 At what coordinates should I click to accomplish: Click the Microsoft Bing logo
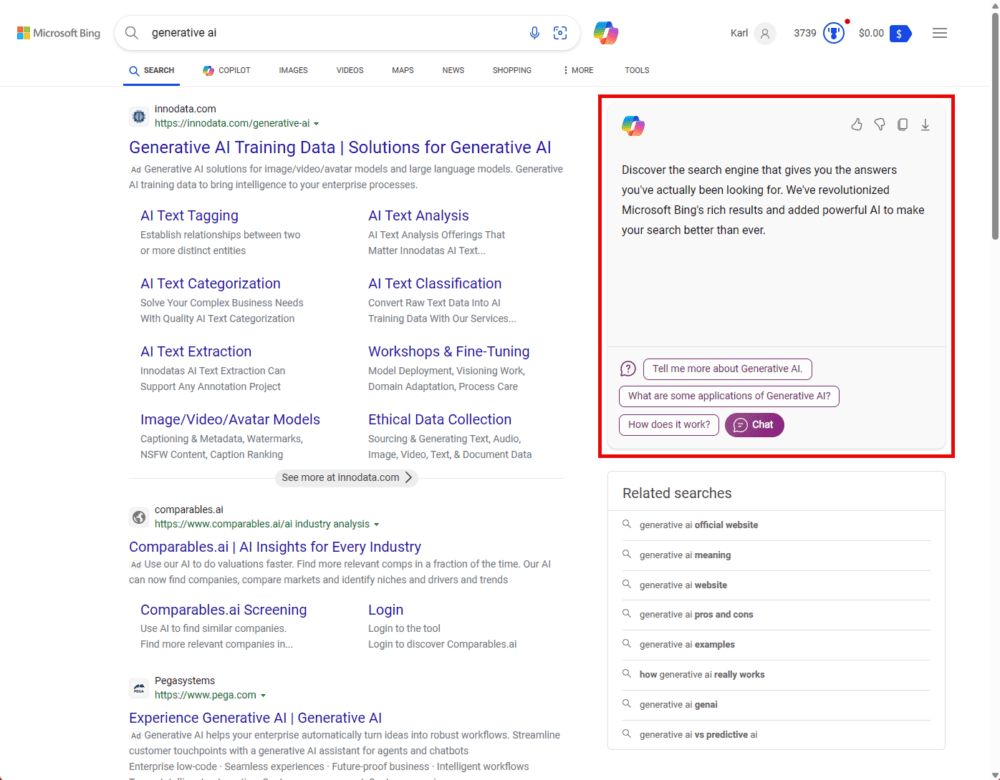point(59,33)
